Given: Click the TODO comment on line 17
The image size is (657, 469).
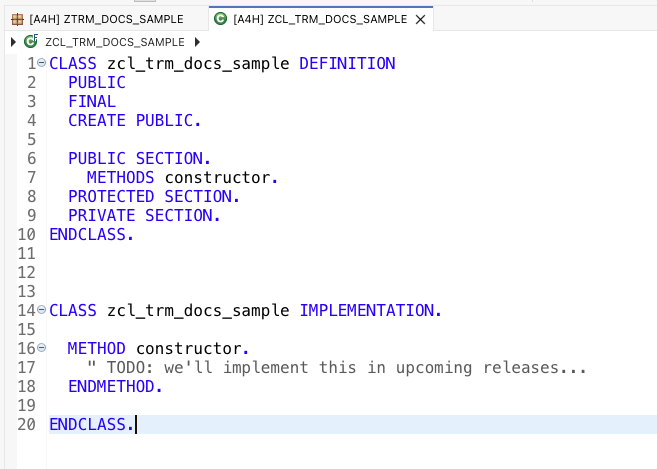Looking at the screenshot, I should coord(336,368).
